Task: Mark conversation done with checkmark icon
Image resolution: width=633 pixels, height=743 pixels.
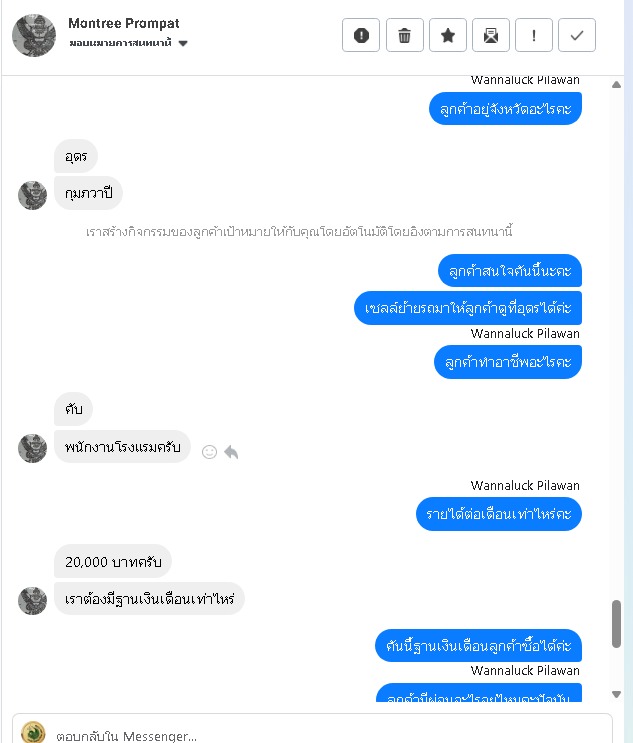Action: [x=577, y=35]
